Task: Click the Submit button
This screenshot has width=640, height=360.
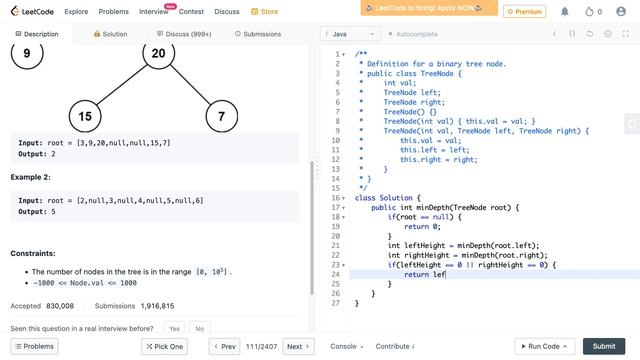Action: click(604, 346)
